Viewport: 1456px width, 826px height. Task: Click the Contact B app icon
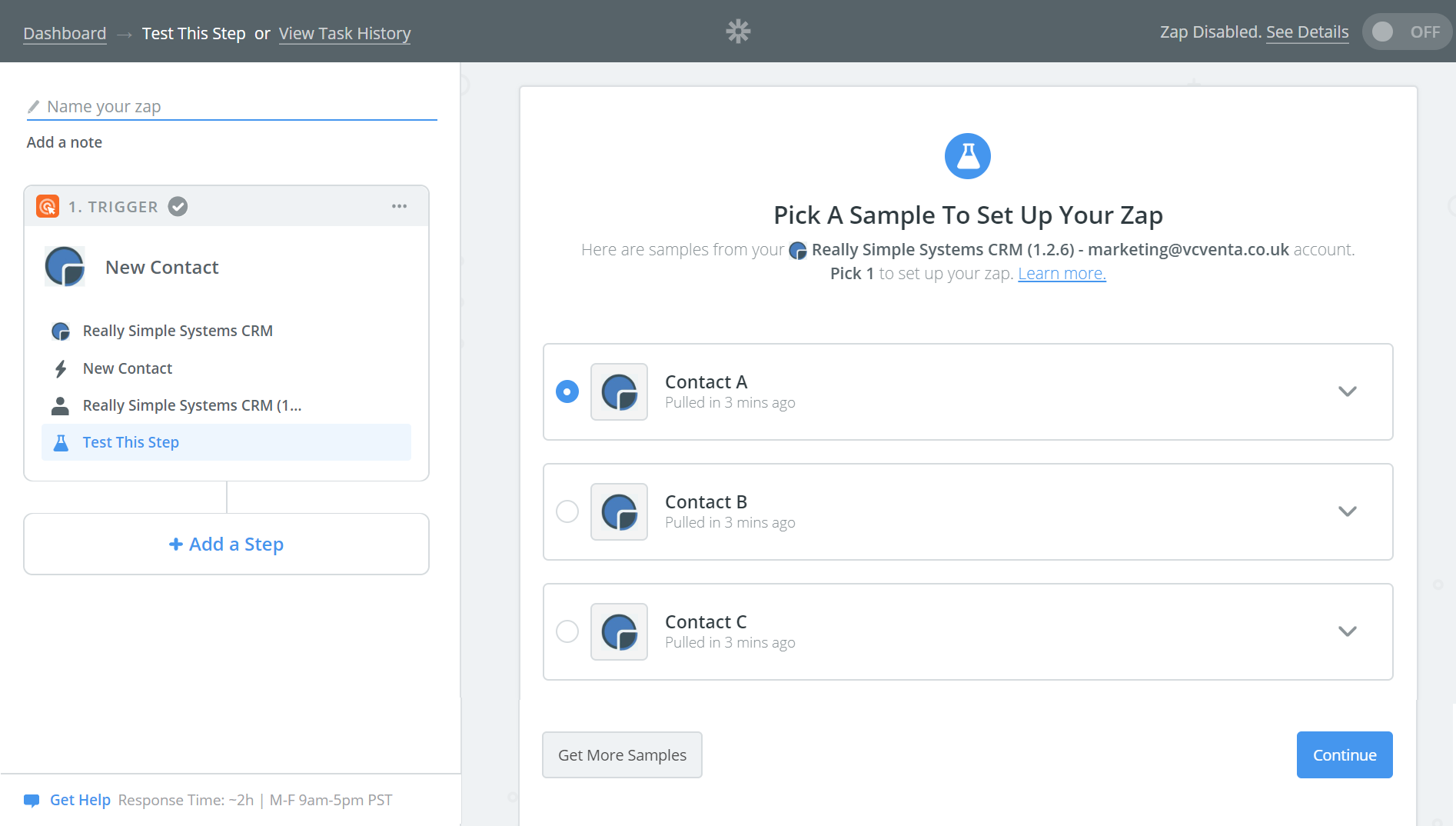[619, 511]
